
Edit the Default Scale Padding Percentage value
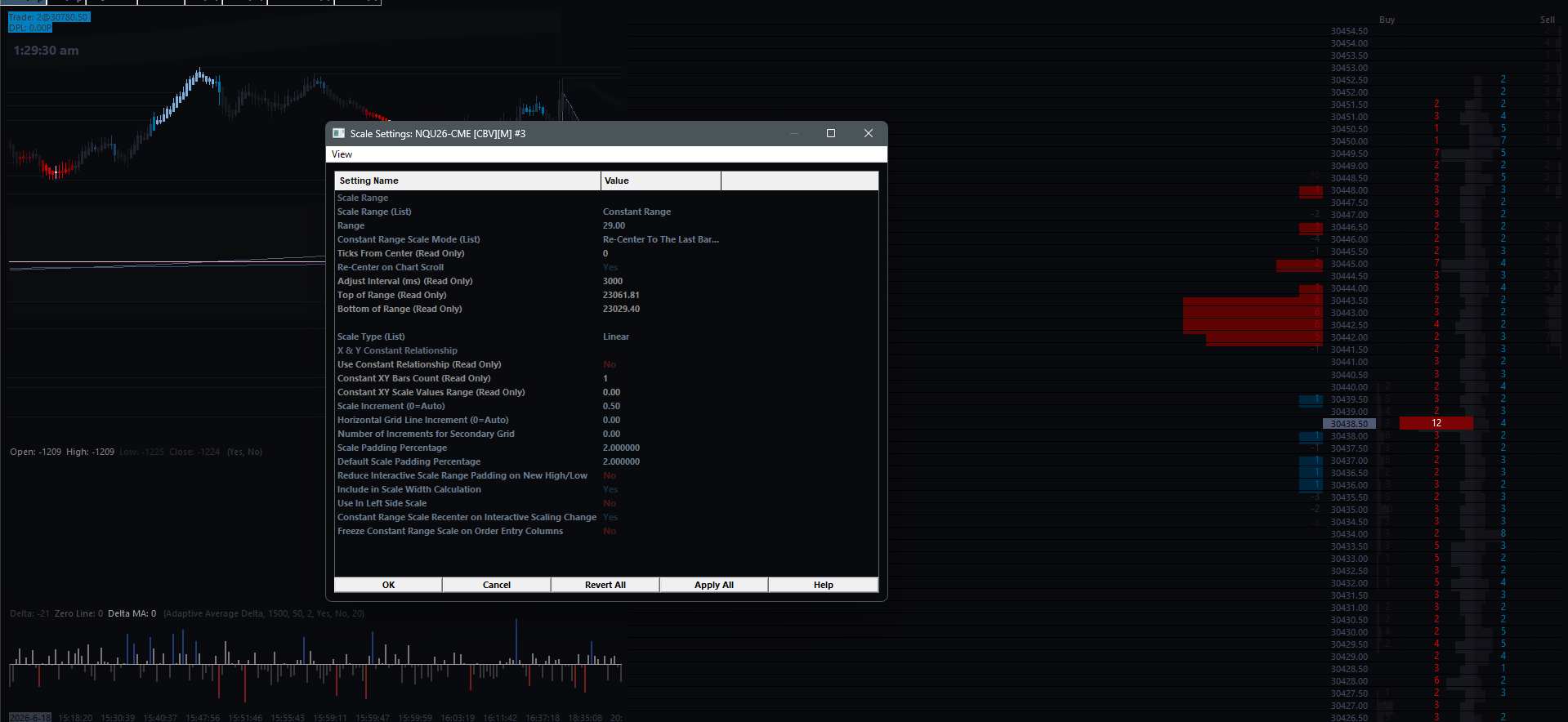tap(621, 461)
